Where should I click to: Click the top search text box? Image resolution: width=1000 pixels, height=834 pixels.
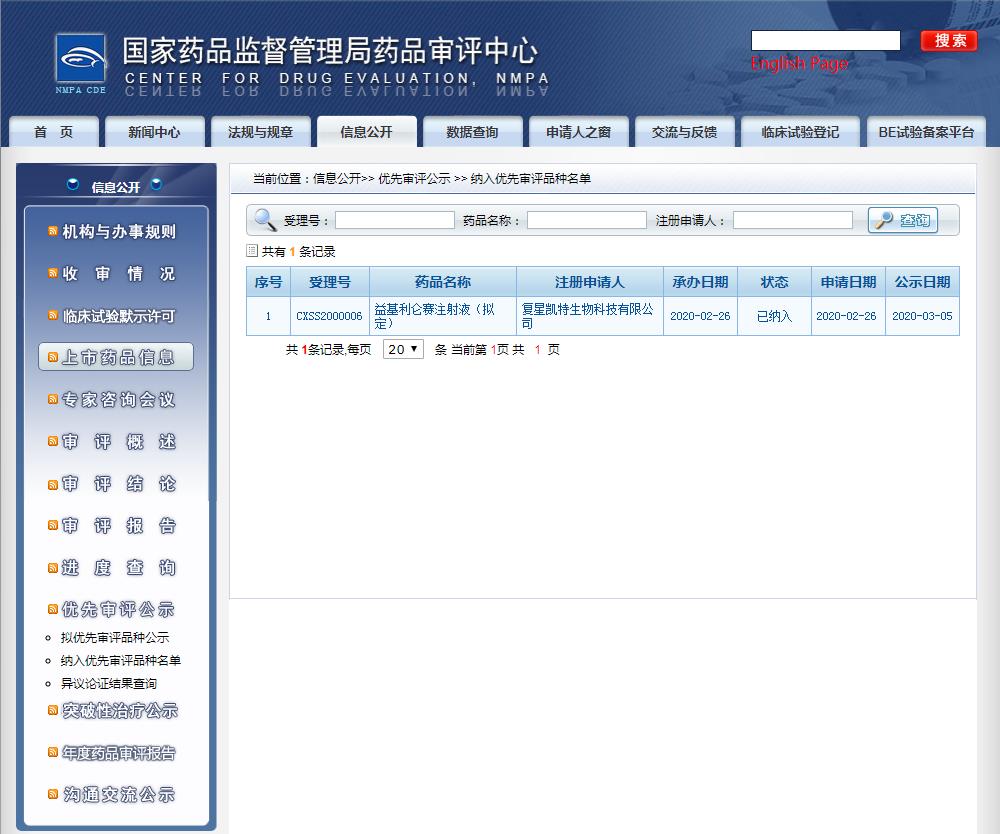(825, 40)
